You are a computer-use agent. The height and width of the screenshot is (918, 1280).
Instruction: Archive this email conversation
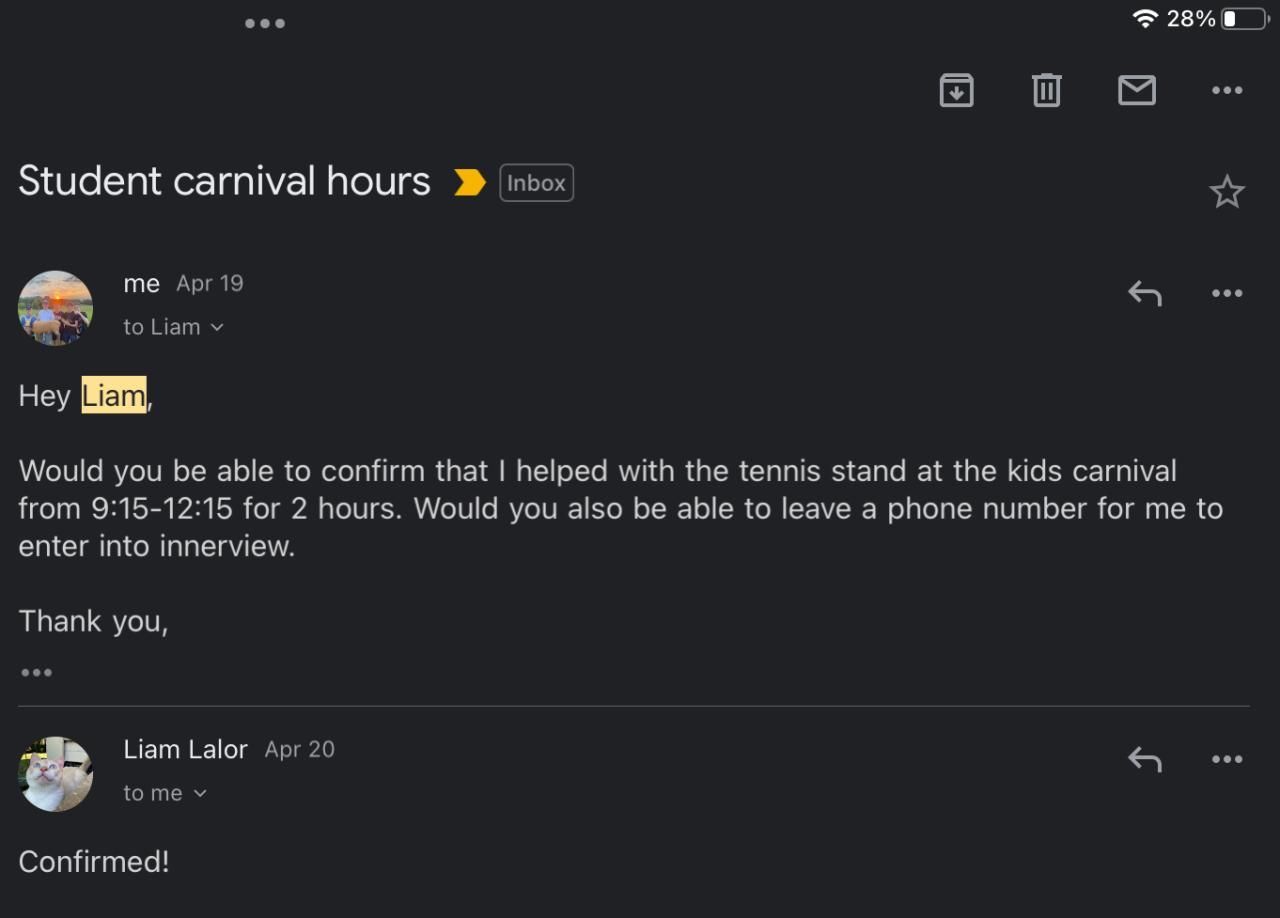[956, 90]
